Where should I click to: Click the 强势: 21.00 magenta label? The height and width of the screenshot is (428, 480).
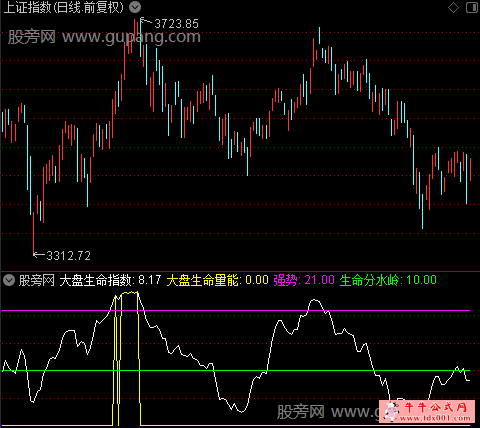304,280
